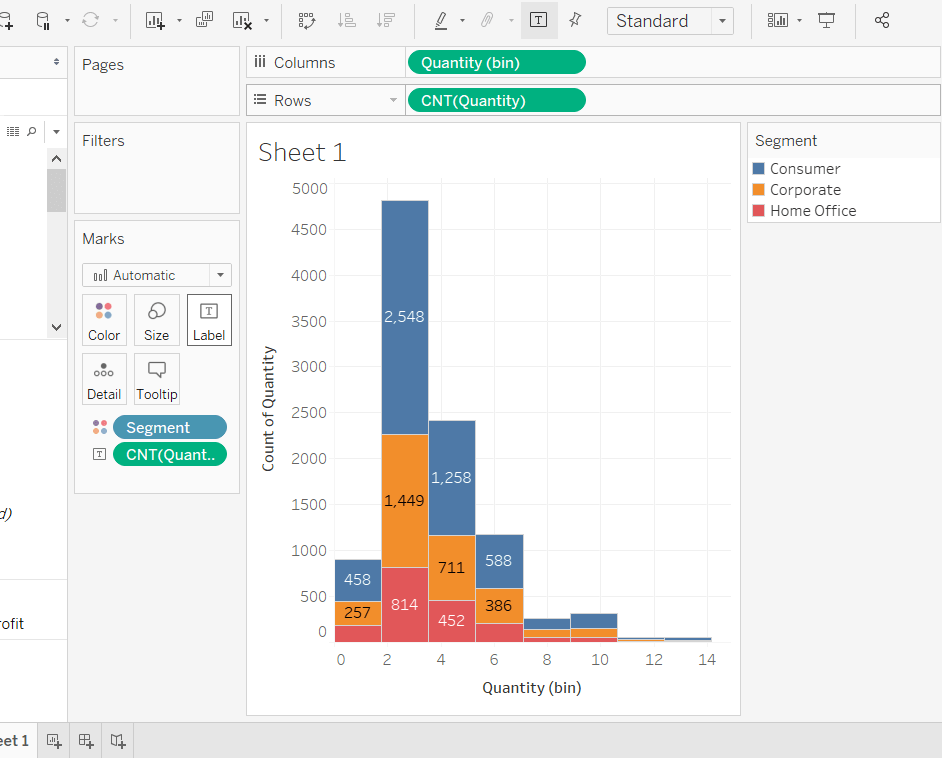Viewport: 942px width, 758px height.
Task: Click the Detail marks card button
Action: [x=105, y=379]
